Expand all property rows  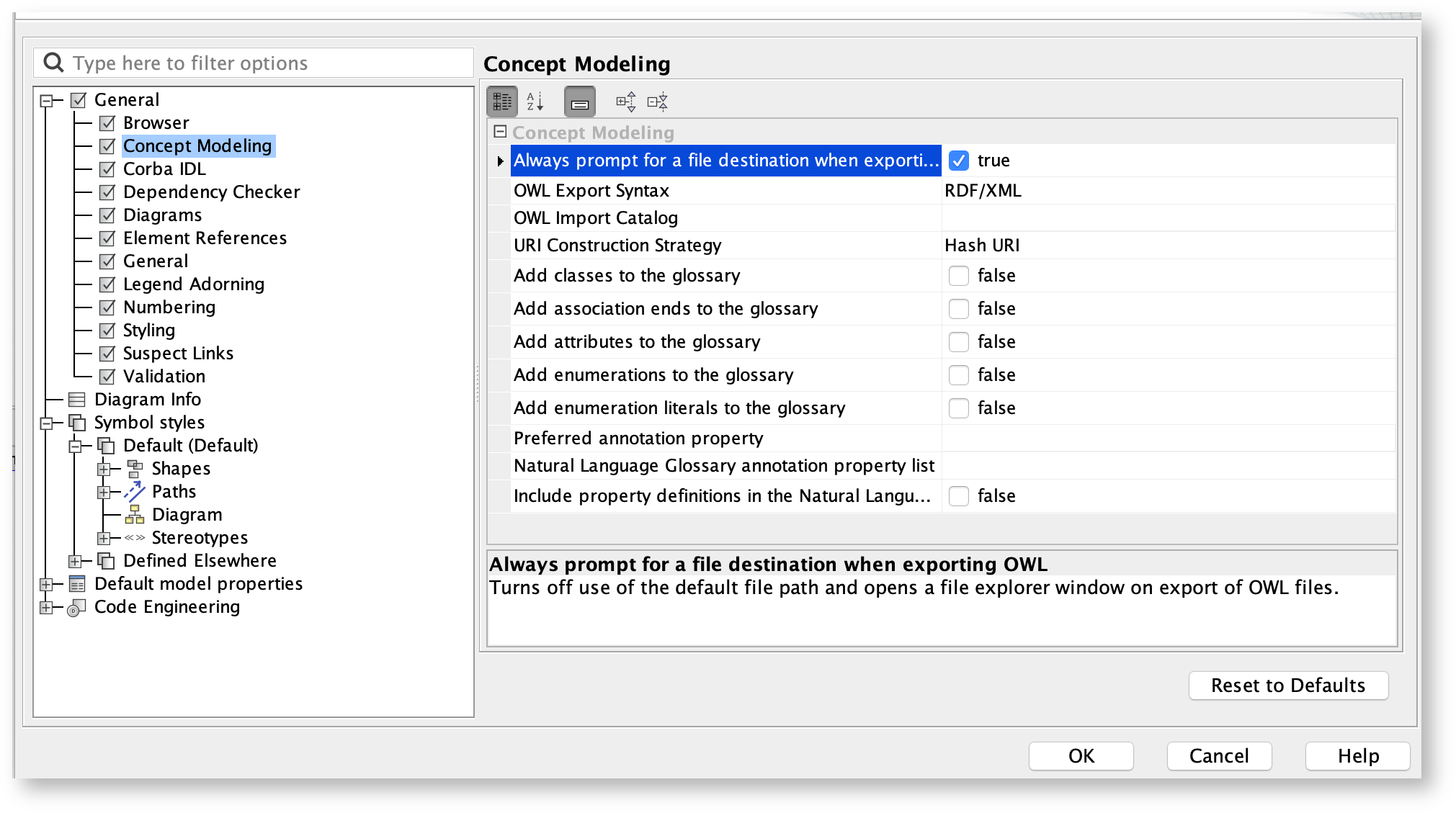[625, 101]
